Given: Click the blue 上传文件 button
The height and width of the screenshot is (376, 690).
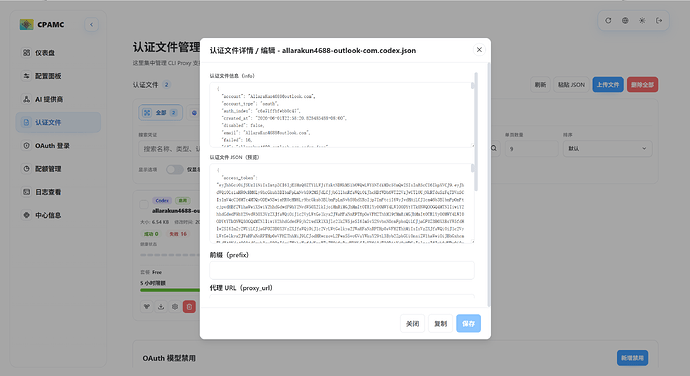Looking at the screenshot, I should pos(608,85).
